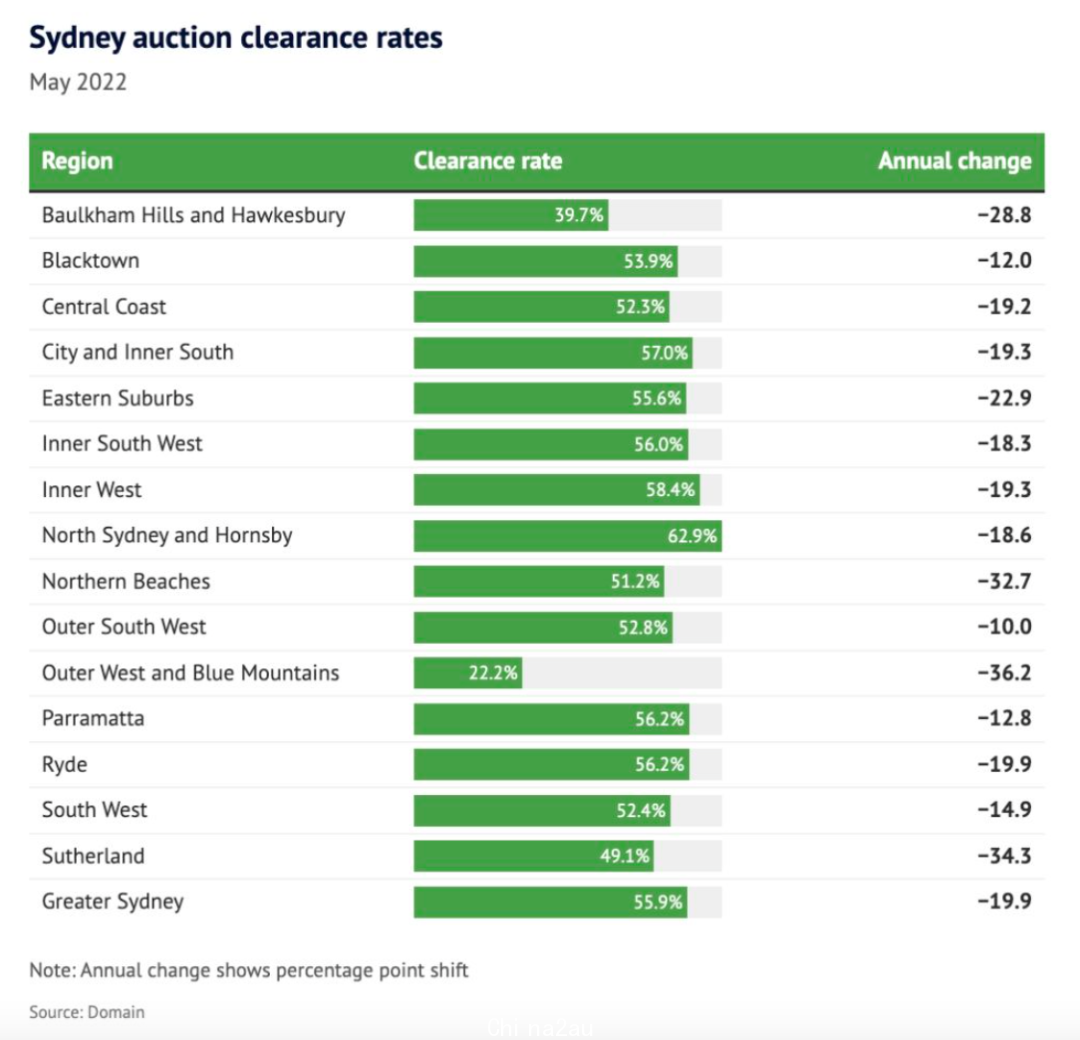Click the City and Inner South 57.0% bar
The image size is (1080, 1040).
553,353
